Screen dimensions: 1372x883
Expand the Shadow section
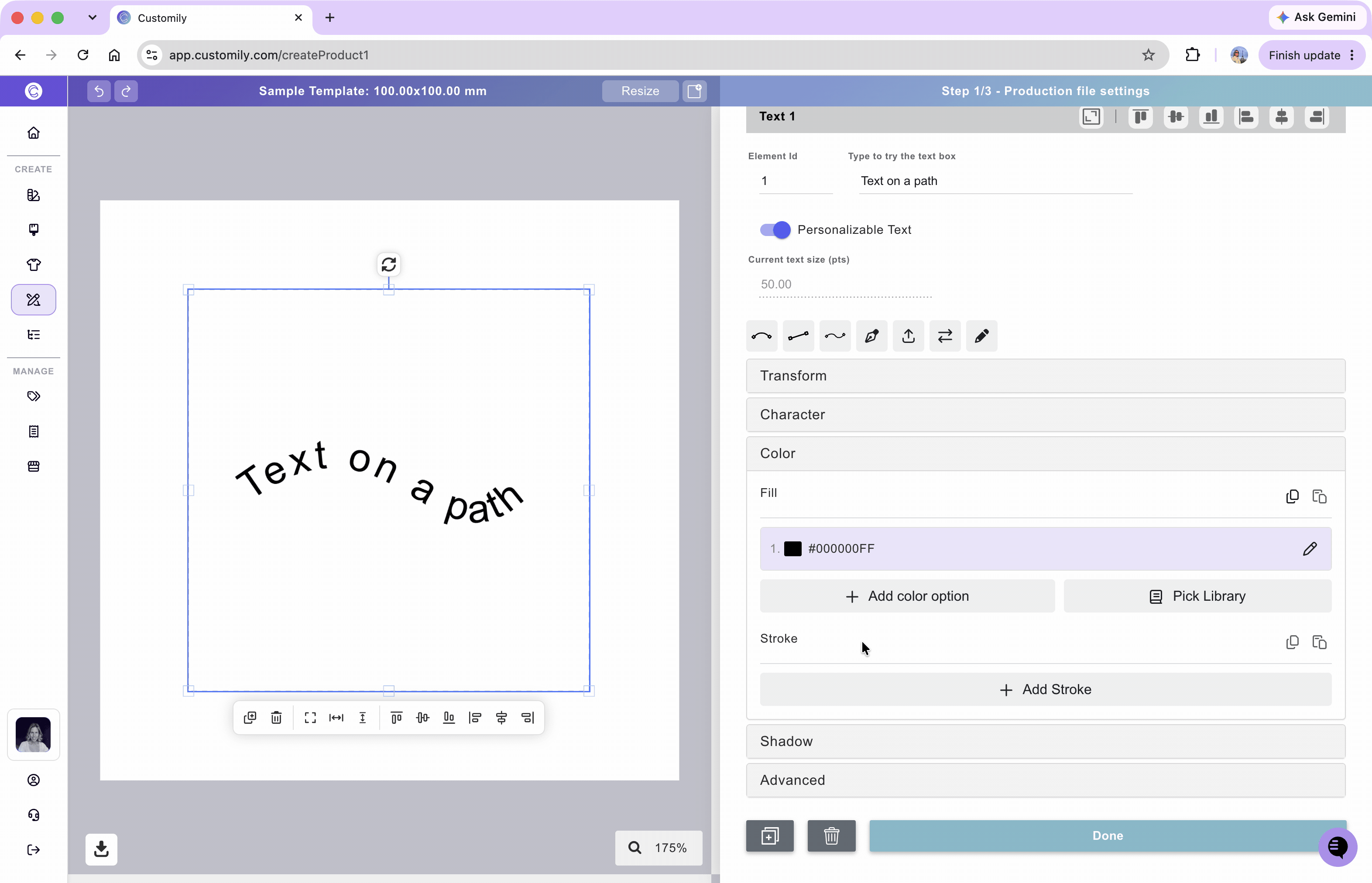click(1045, 741)
